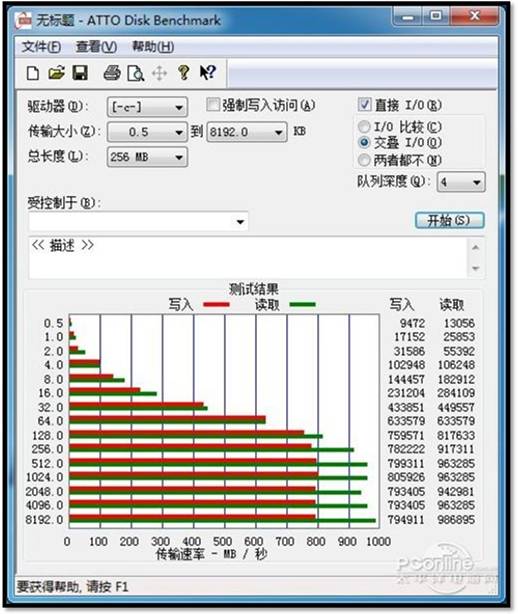Click the description box scroll down arrow
The width and height of the screenshot is (518, 614).
[476, 268]
